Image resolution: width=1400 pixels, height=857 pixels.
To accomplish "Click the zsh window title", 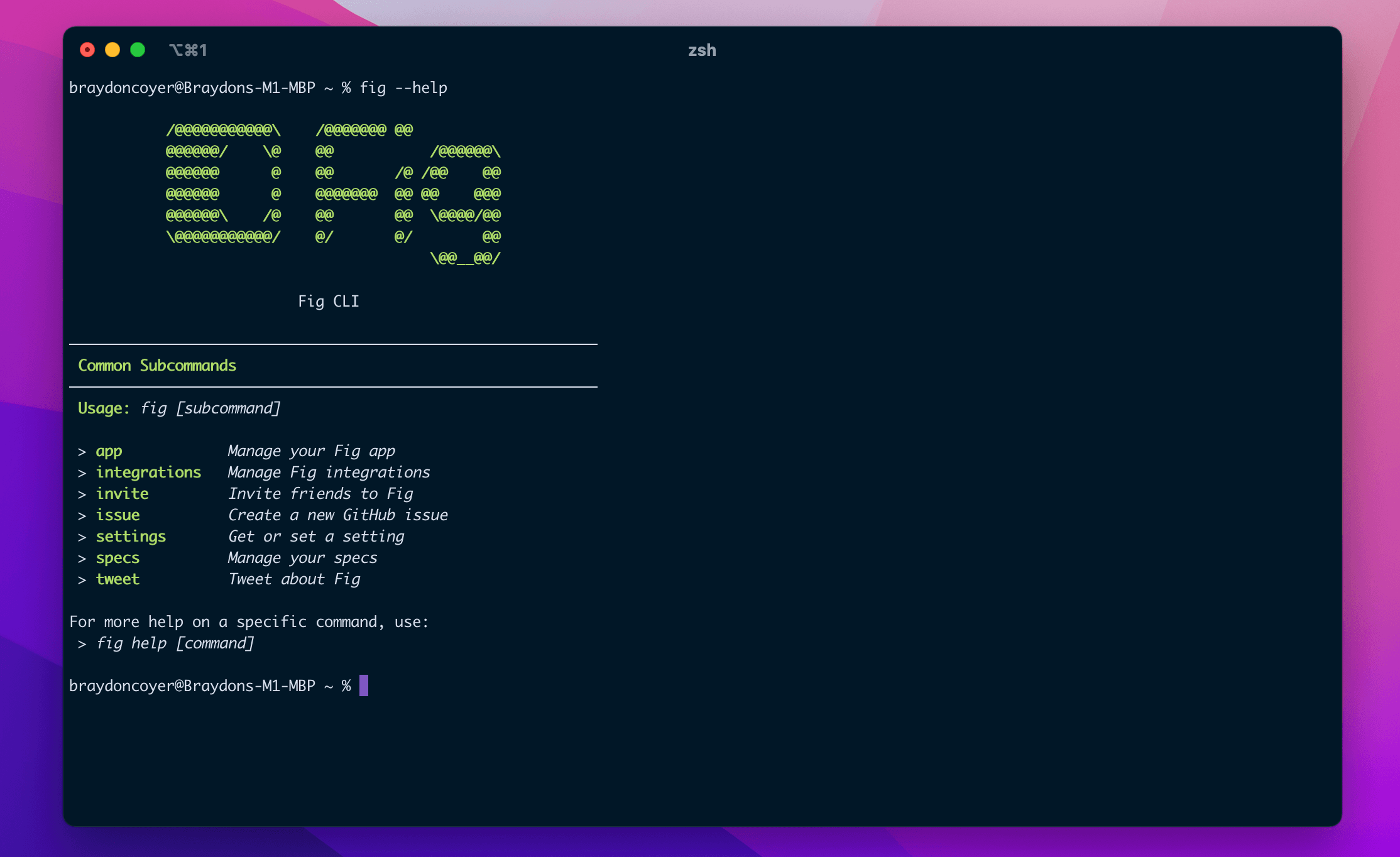I will [x=702, y=50].
